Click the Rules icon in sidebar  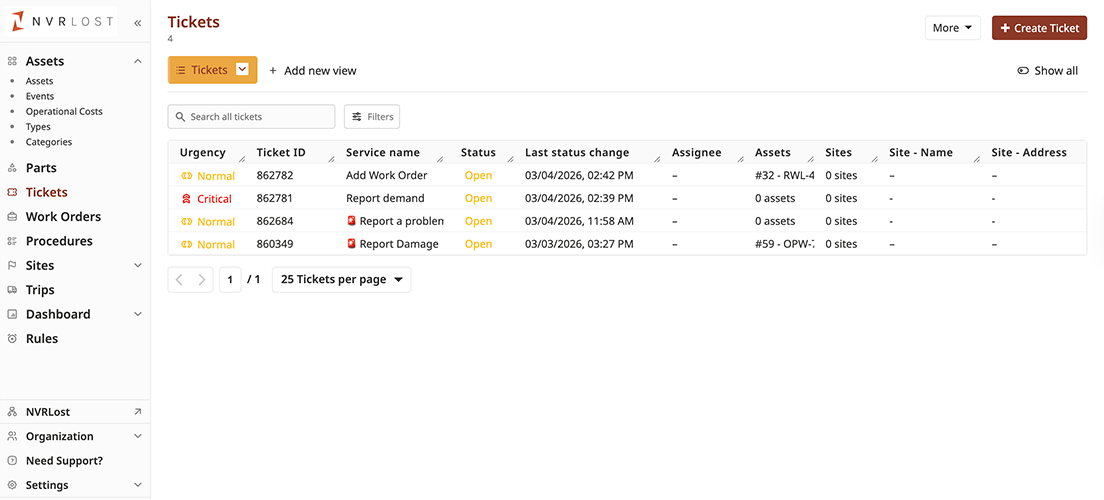click(x=12, y=339)
